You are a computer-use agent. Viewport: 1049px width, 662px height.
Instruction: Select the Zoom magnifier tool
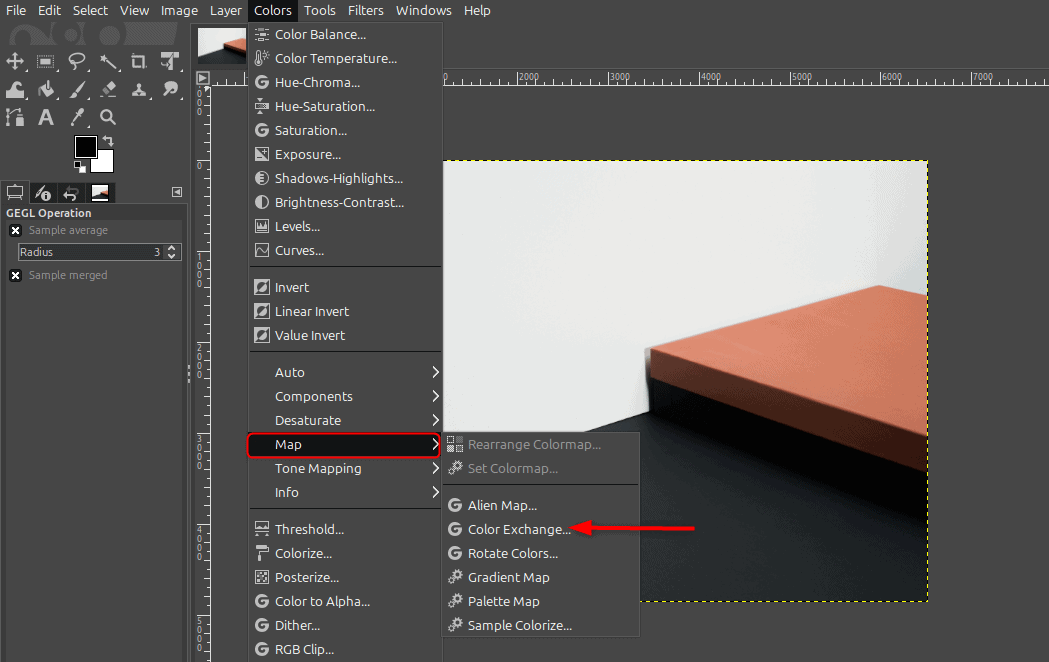(x=108, y=117)
